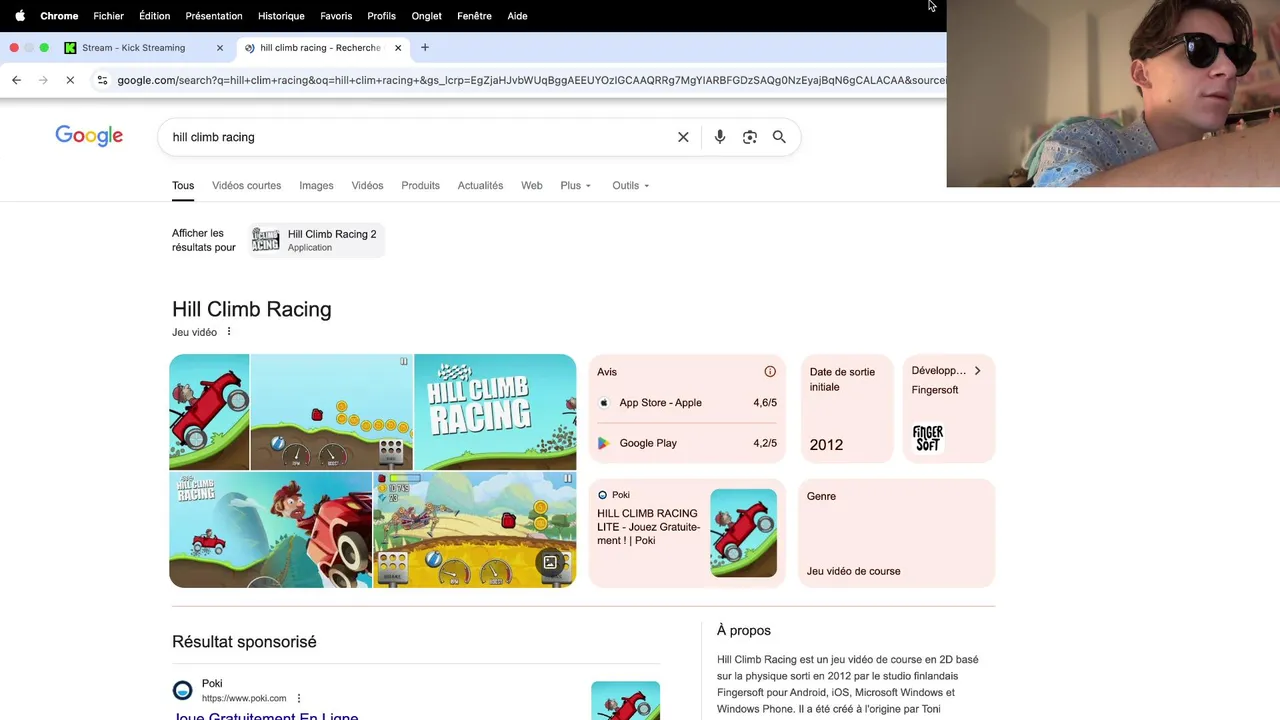Switch to Vidéos results

(367, 186)
